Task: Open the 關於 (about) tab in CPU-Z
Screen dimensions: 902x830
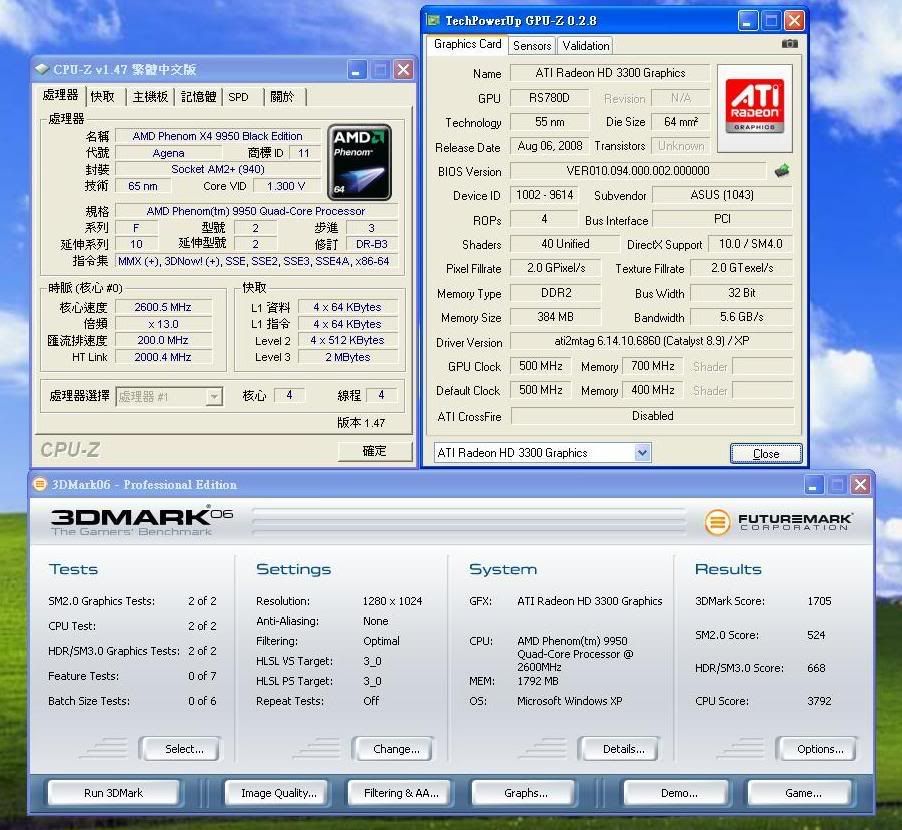Action: pyautogui.click(x=282, y=97)
